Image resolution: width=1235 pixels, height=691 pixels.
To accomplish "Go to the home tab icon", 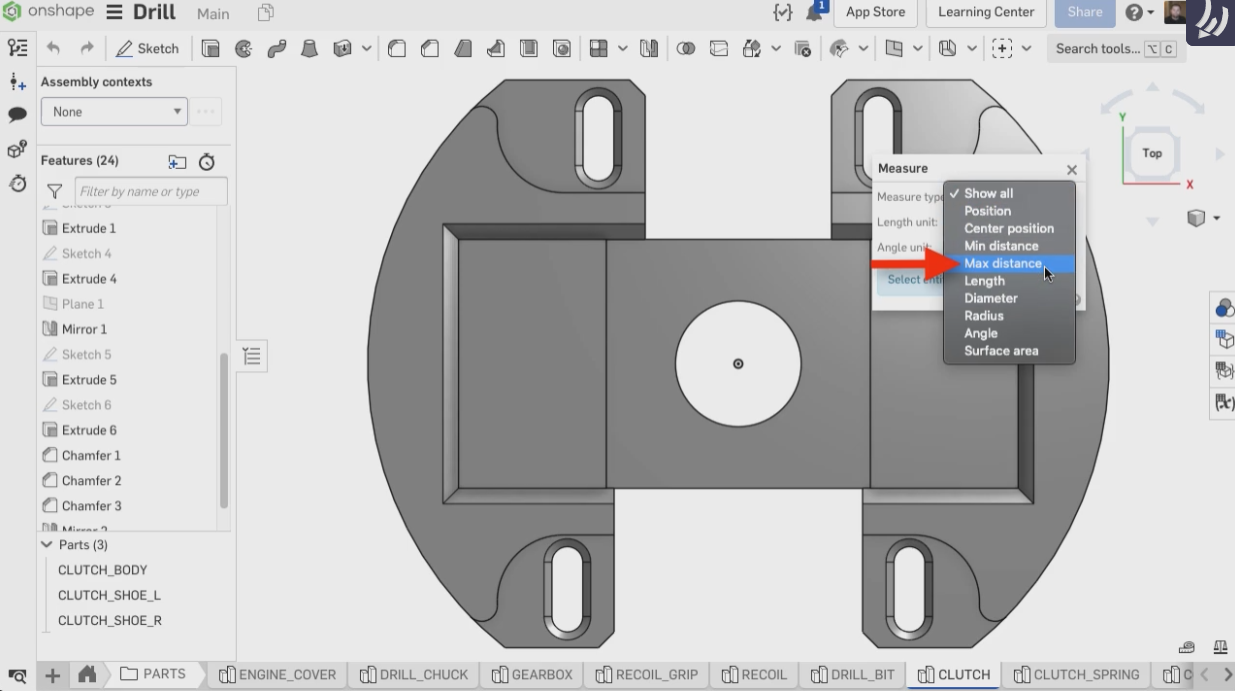I will coord(87,675).
